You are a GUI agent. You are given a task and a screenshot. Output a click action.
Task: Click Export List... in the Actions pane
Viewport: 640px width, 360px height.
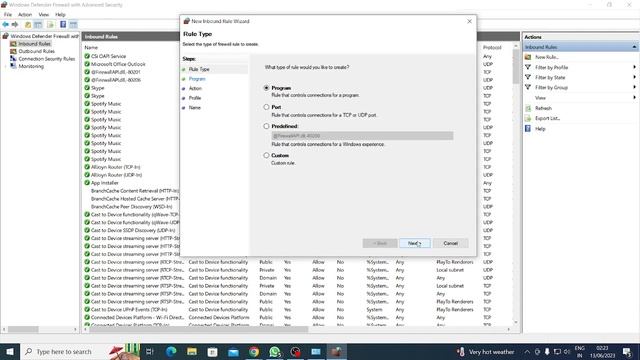click(x=547, y=118)
